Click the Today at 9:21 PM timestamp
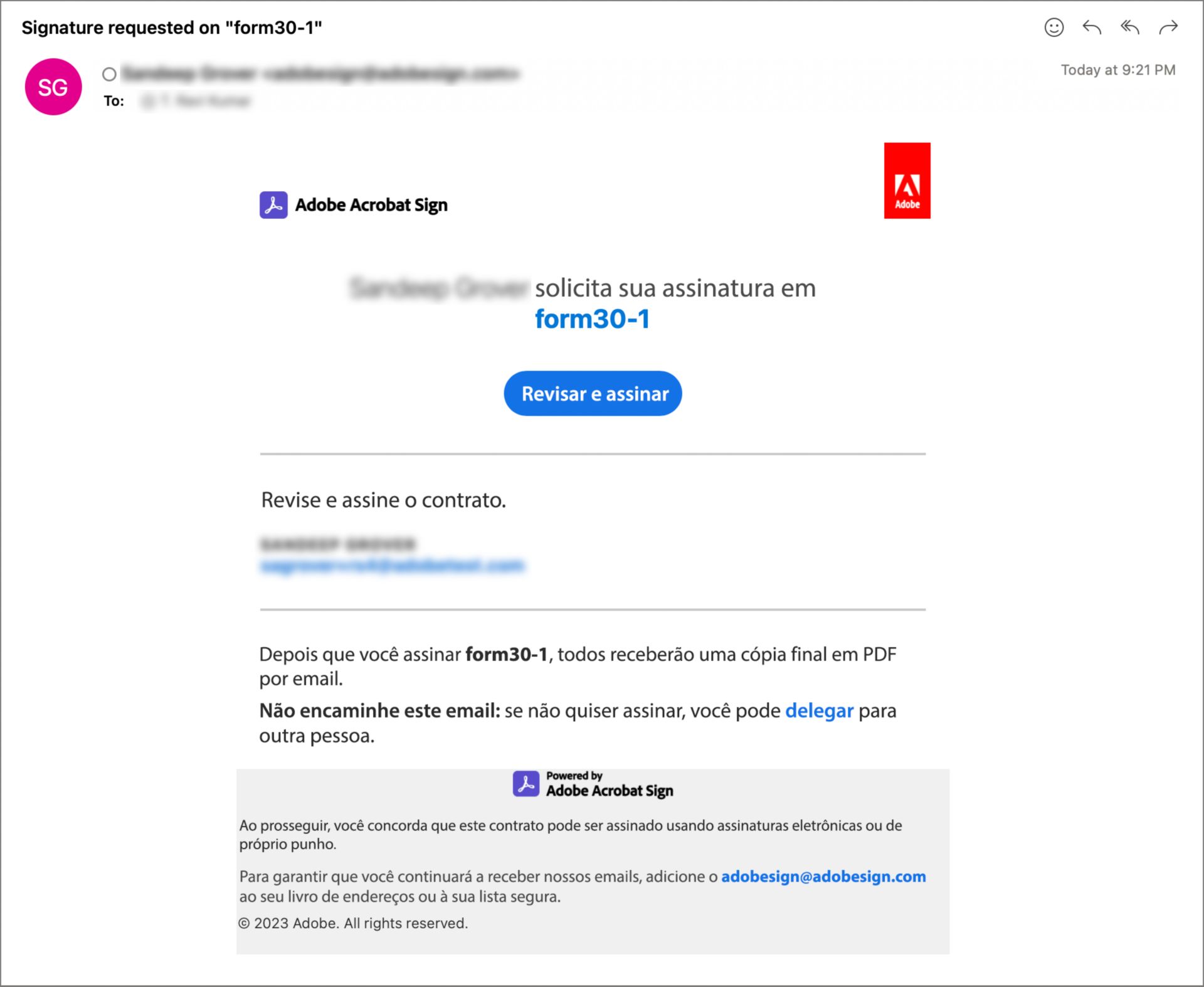Viewport: 1204px width, 987px height. [1118, 70]
